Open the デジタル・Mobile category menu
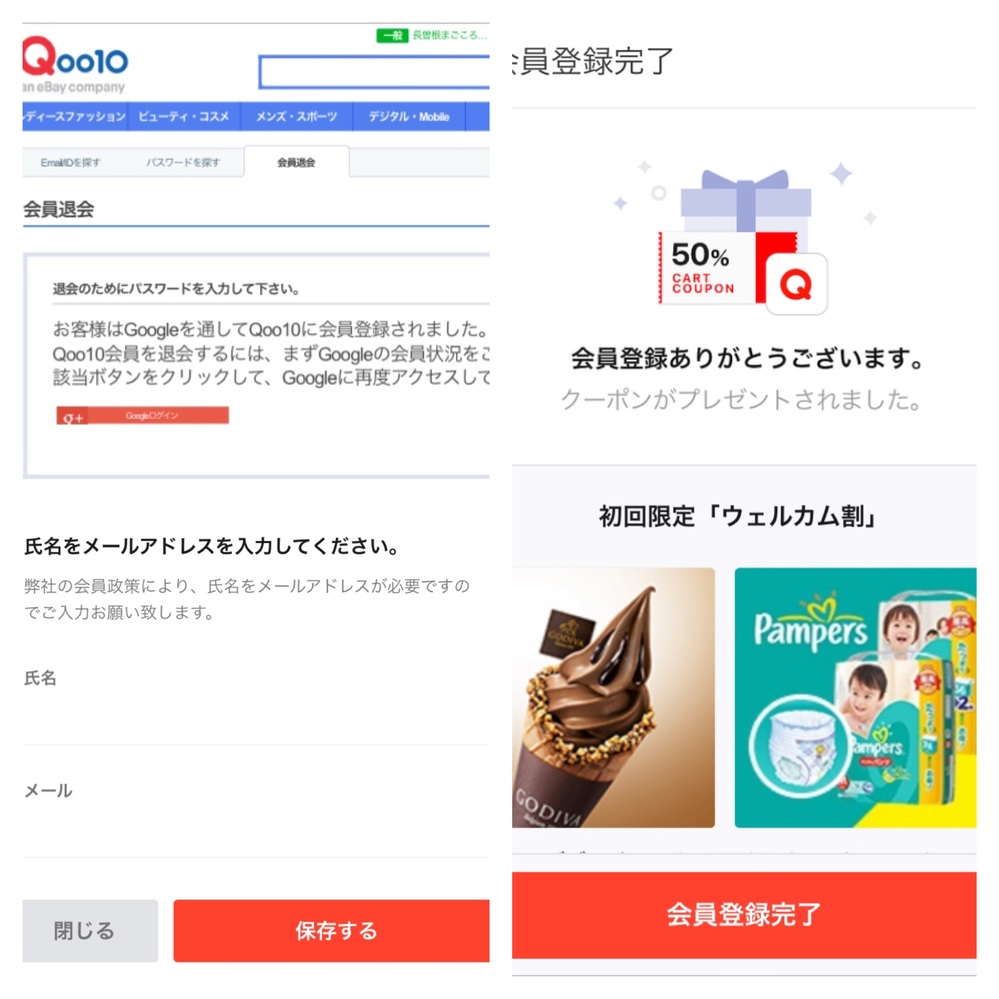 pos(409,117)
